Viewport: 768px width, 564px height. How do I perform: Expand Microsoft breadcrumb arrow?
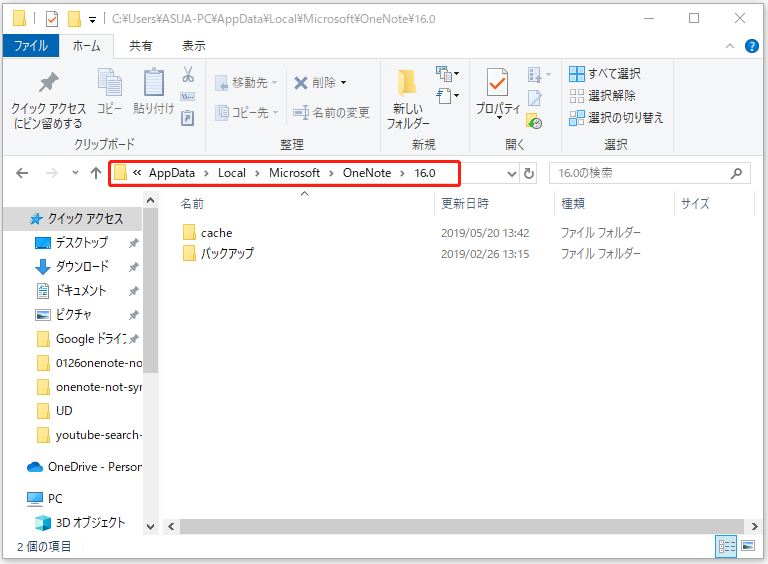coord(331,173)
